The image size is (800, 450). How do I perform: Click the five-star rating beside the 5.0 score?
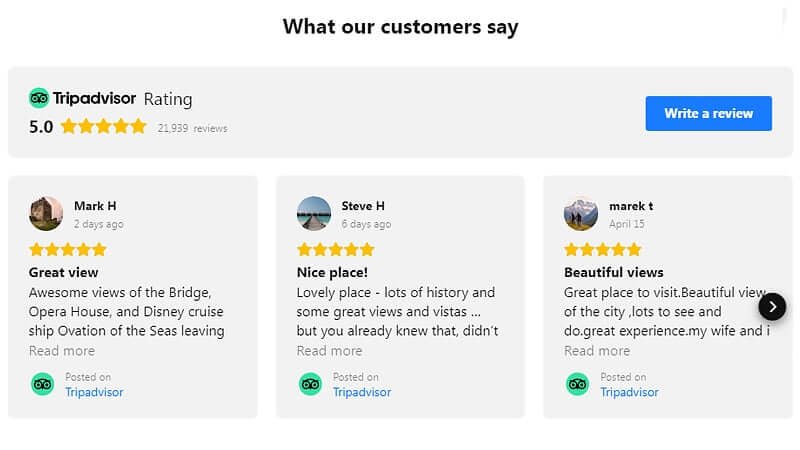pos(103,127)
